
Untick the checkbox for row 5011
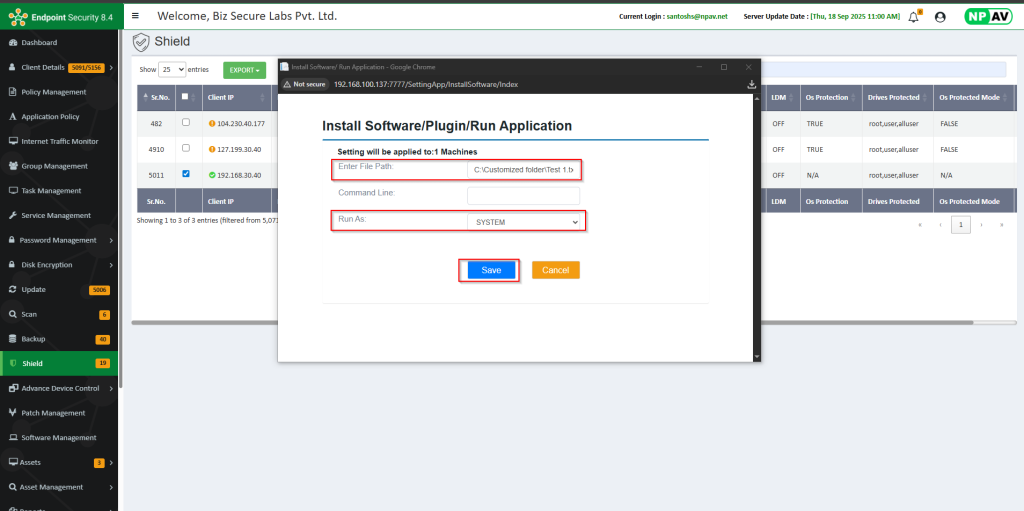coord(185,175)
